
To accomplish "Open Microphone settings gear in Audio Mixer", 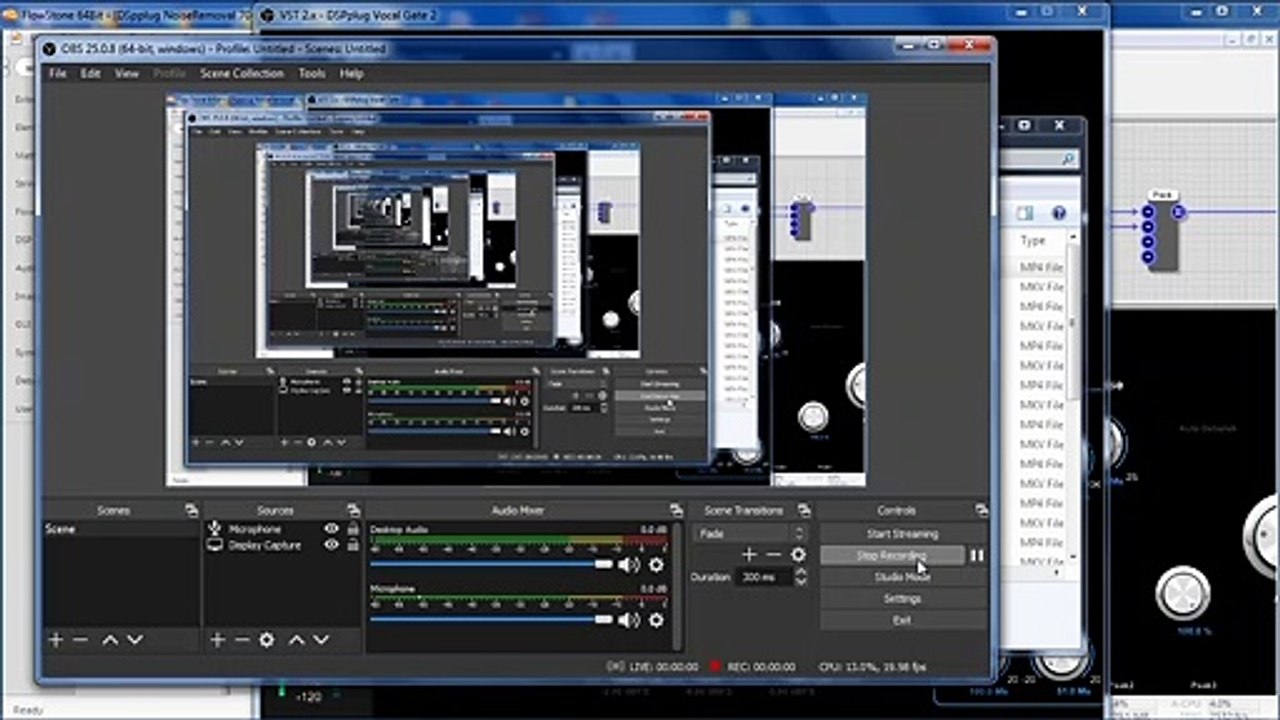I will tap(656, 620).
